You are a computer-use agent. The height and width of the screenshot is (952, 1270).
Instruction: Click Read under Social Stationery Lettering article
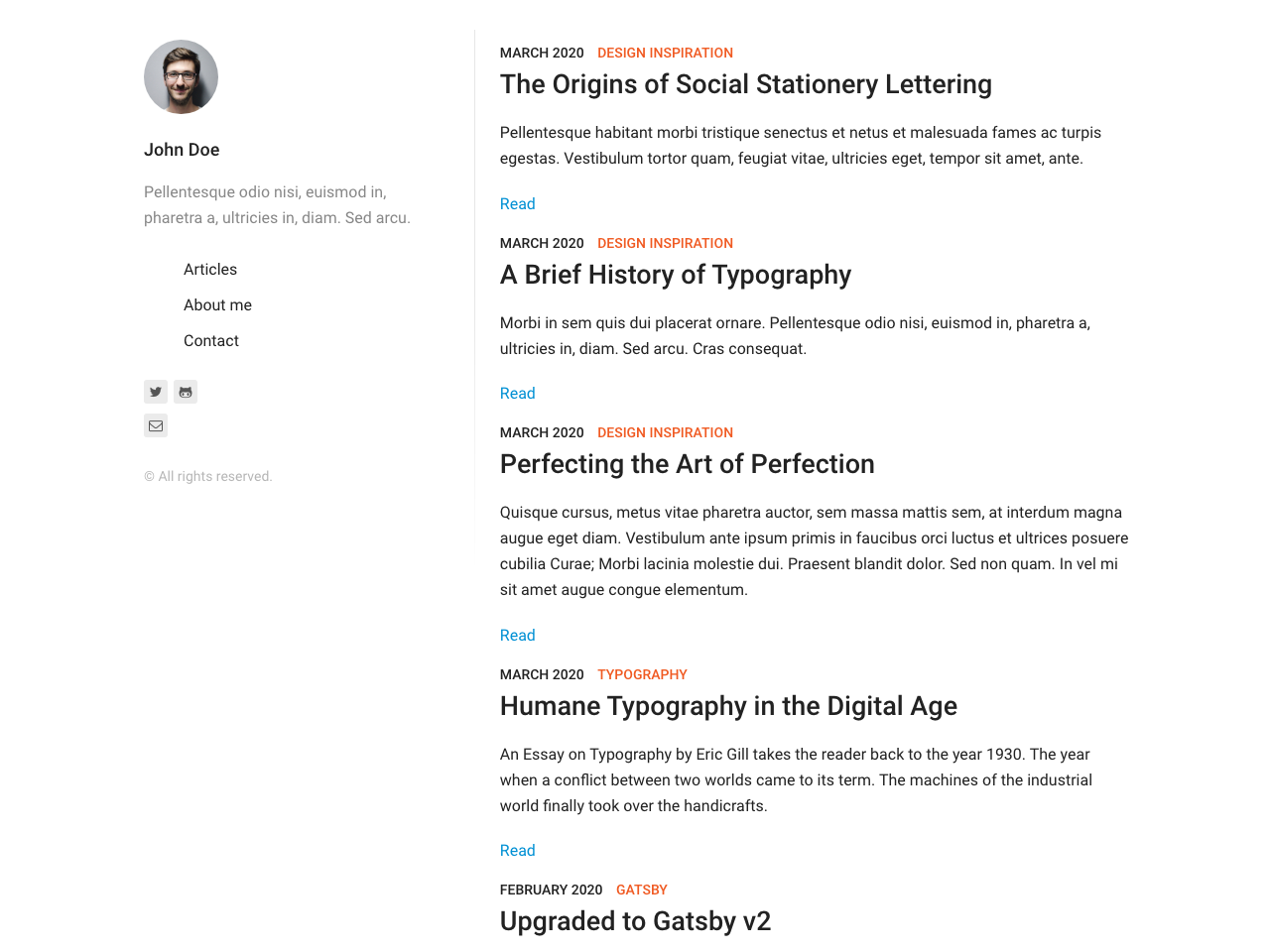[517, 204]
